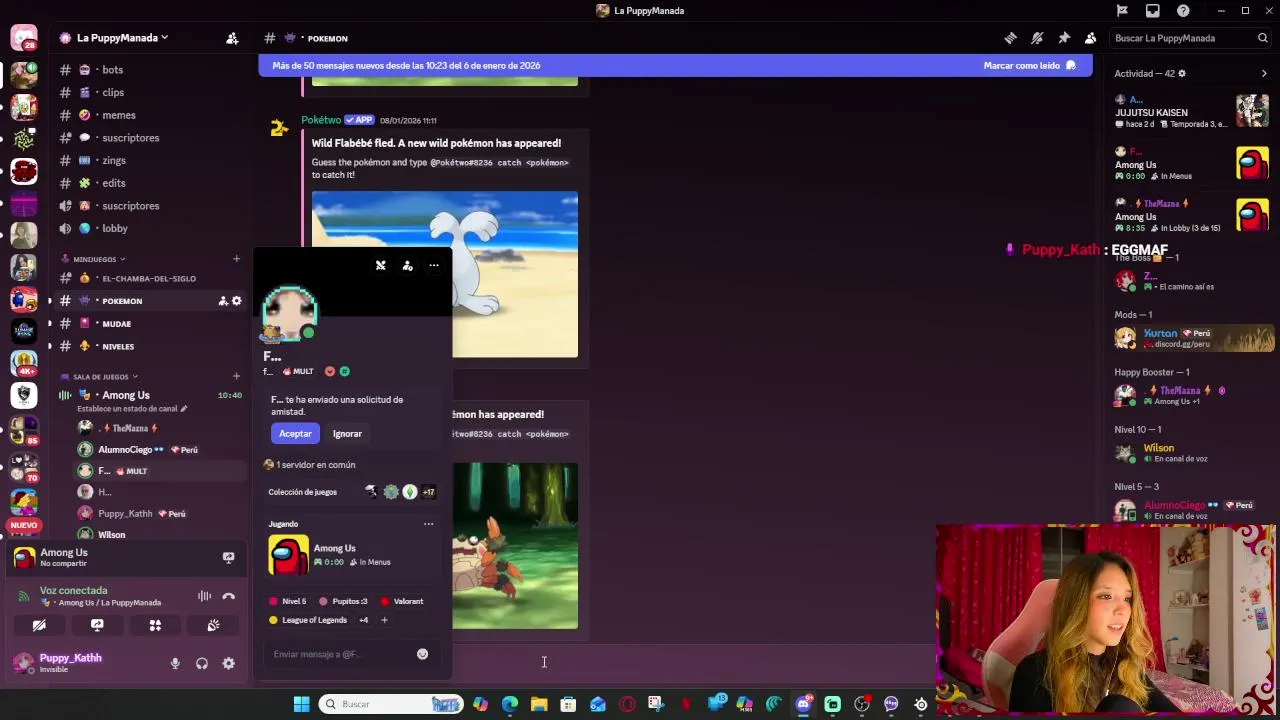Accept the friend request with Aceptar
The image size is (1280, 720).
(x=295, y=434)
